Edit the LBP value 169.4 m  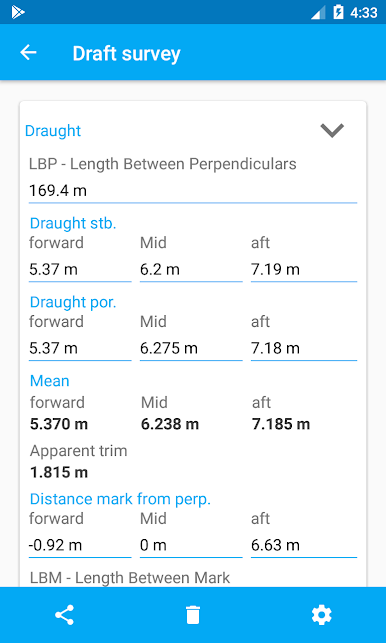tap(193, 191)
